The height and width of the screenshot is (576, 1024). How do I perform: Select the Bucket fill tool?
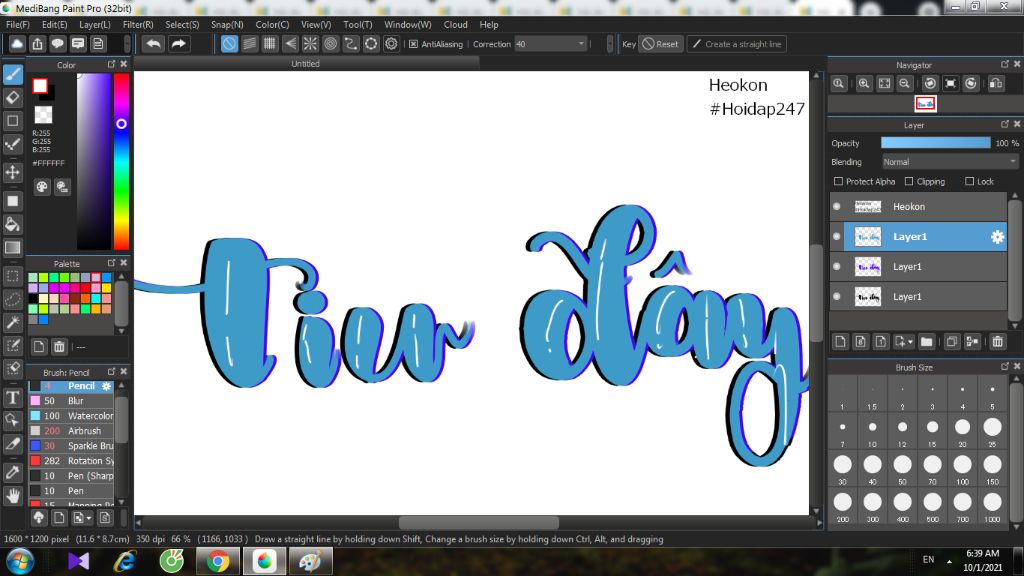coord(12,225)
